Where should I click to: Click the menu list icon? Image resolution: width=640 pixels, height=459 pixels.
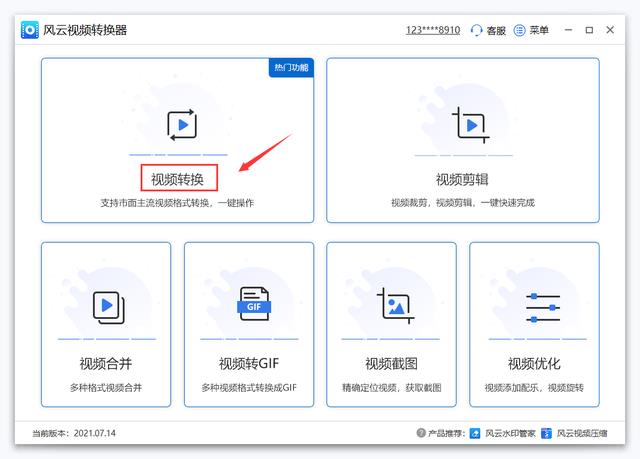(x=519, y=30)
